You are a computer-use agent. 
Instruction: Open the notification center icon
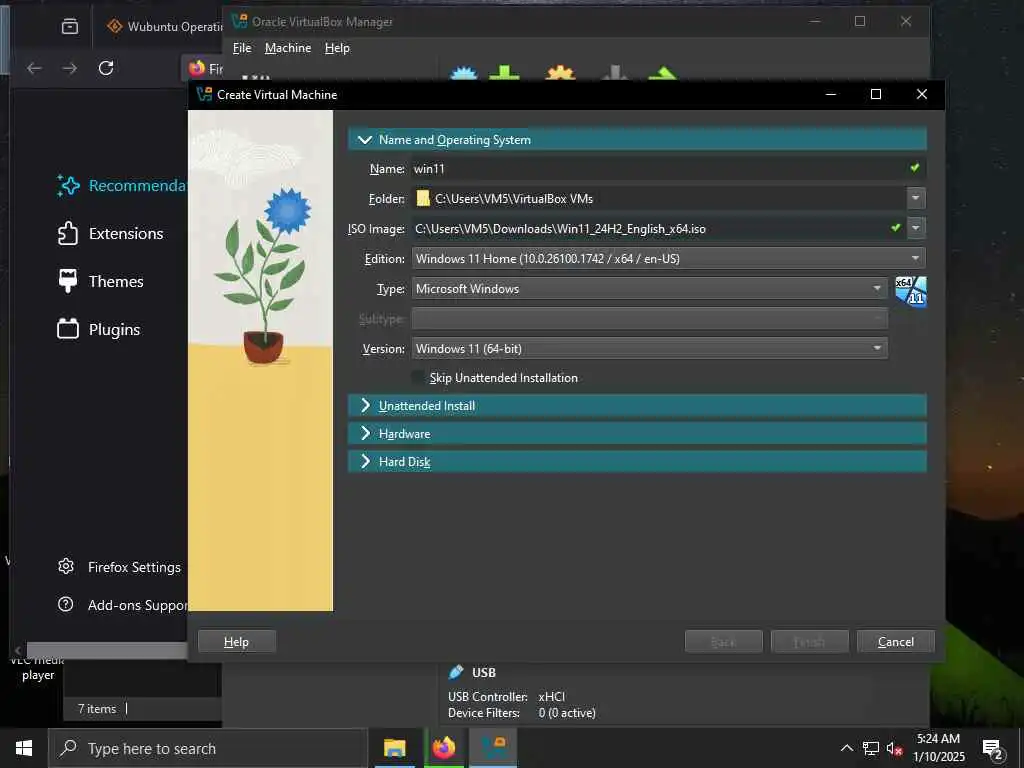point(993,749)
